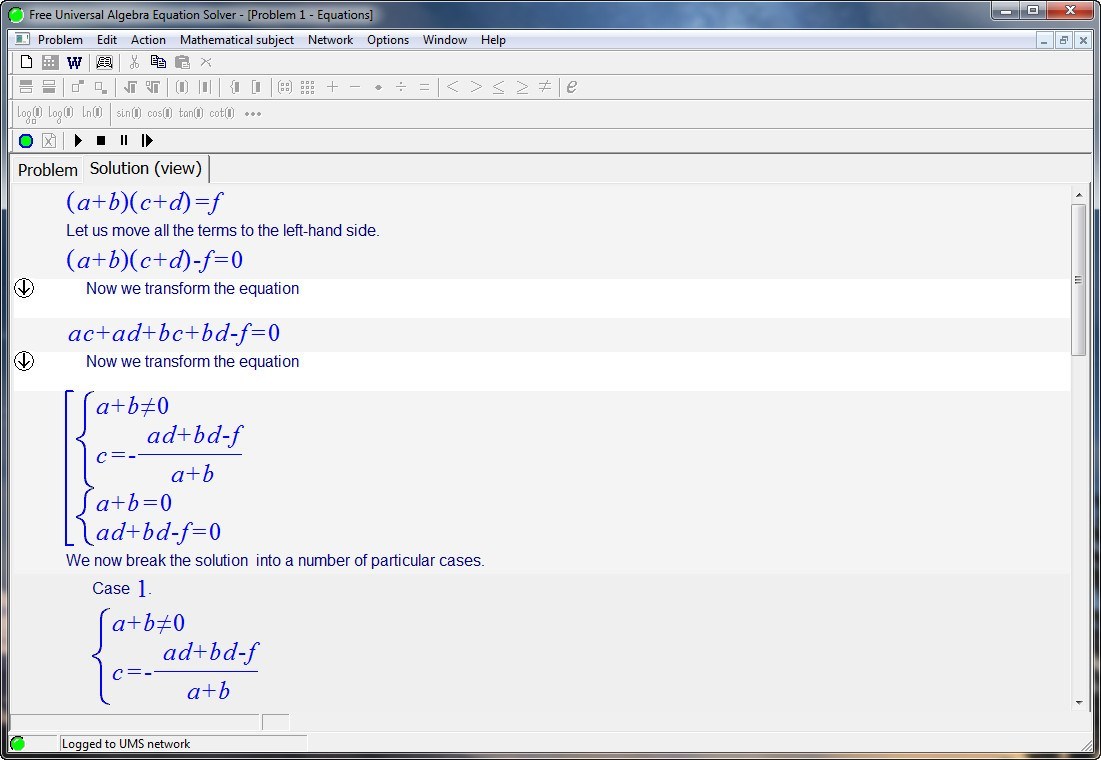Play the solution steps
The width and height of the screenshot is (1101, 760).
click(x=78, y=141)
